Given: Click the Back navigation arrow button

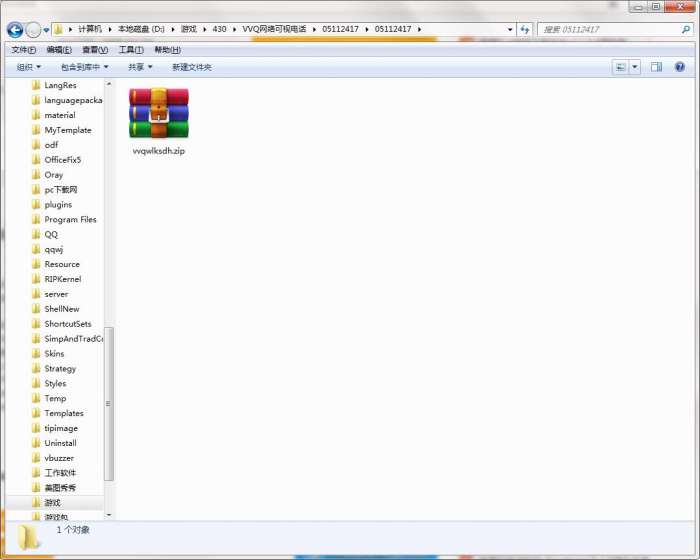Looking at the screenshot, I should [15, 30].
